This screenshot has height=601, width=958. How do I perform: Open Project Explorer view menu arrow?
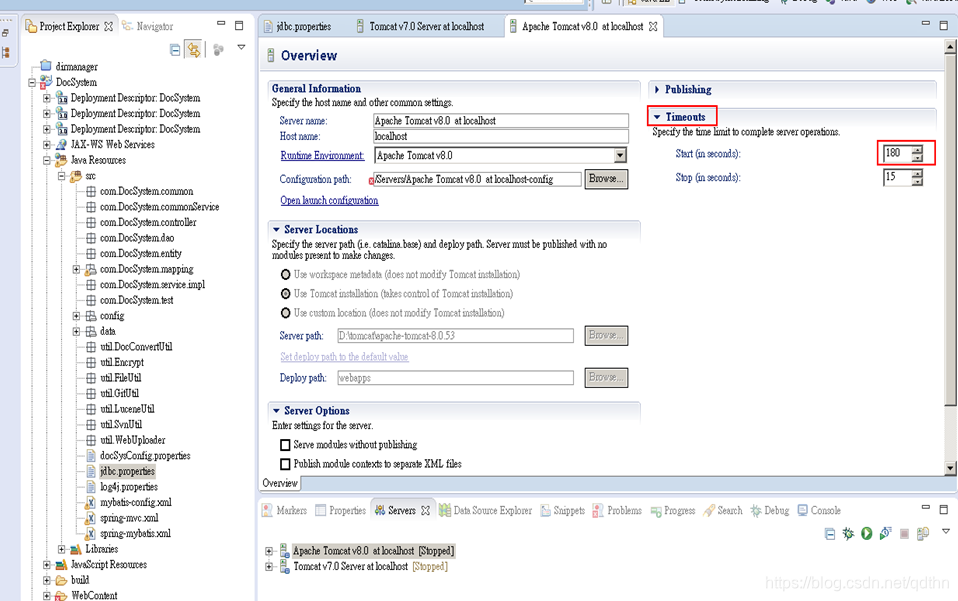[241, 47]
